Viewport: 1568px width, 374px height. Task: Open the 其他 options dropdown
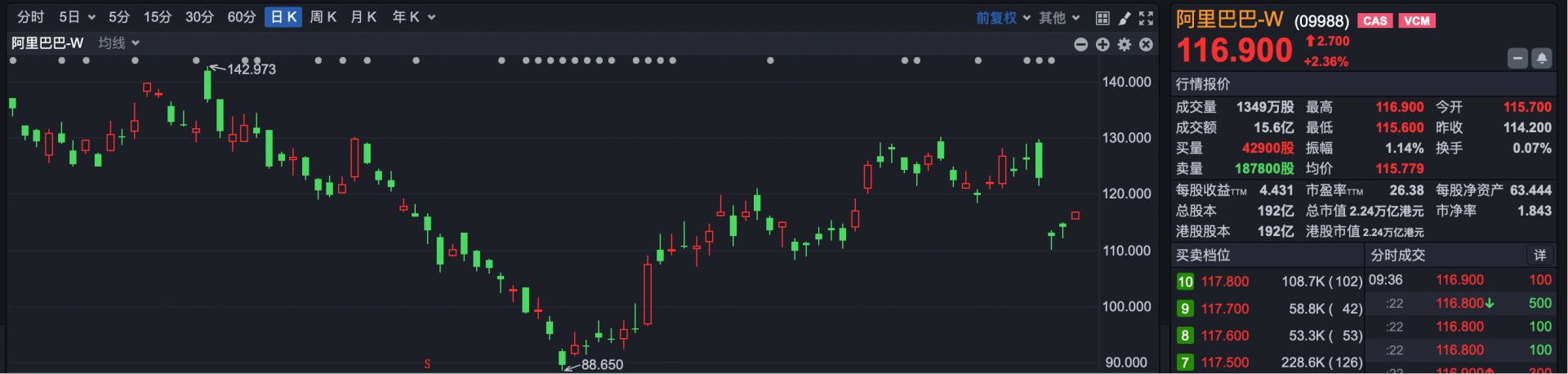coord(1059,18)
